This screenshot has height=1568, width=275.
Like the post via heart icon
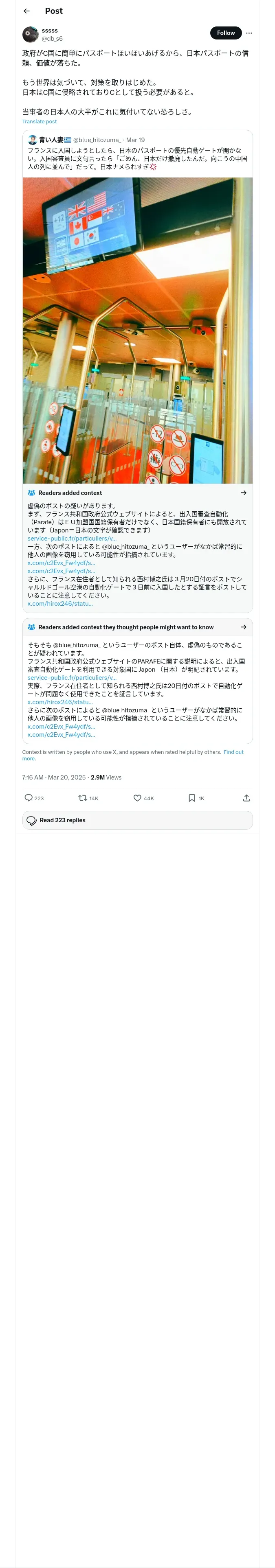[x=137, y=797]
